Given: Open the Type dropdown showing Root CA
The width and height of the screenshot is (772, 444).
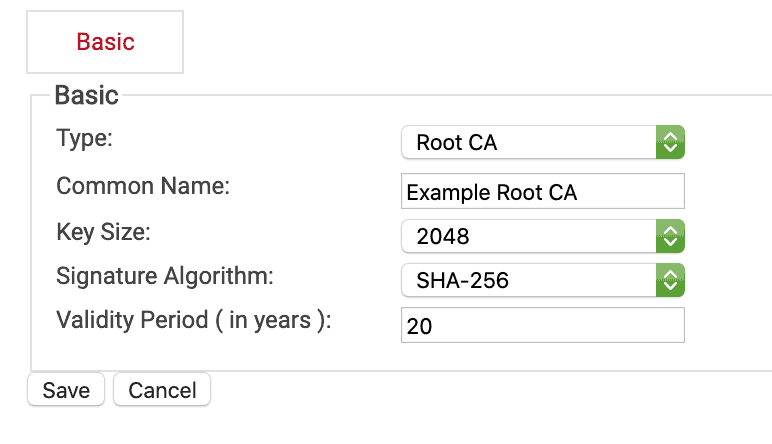Looking at the screenshot, I should click(530, 142).
